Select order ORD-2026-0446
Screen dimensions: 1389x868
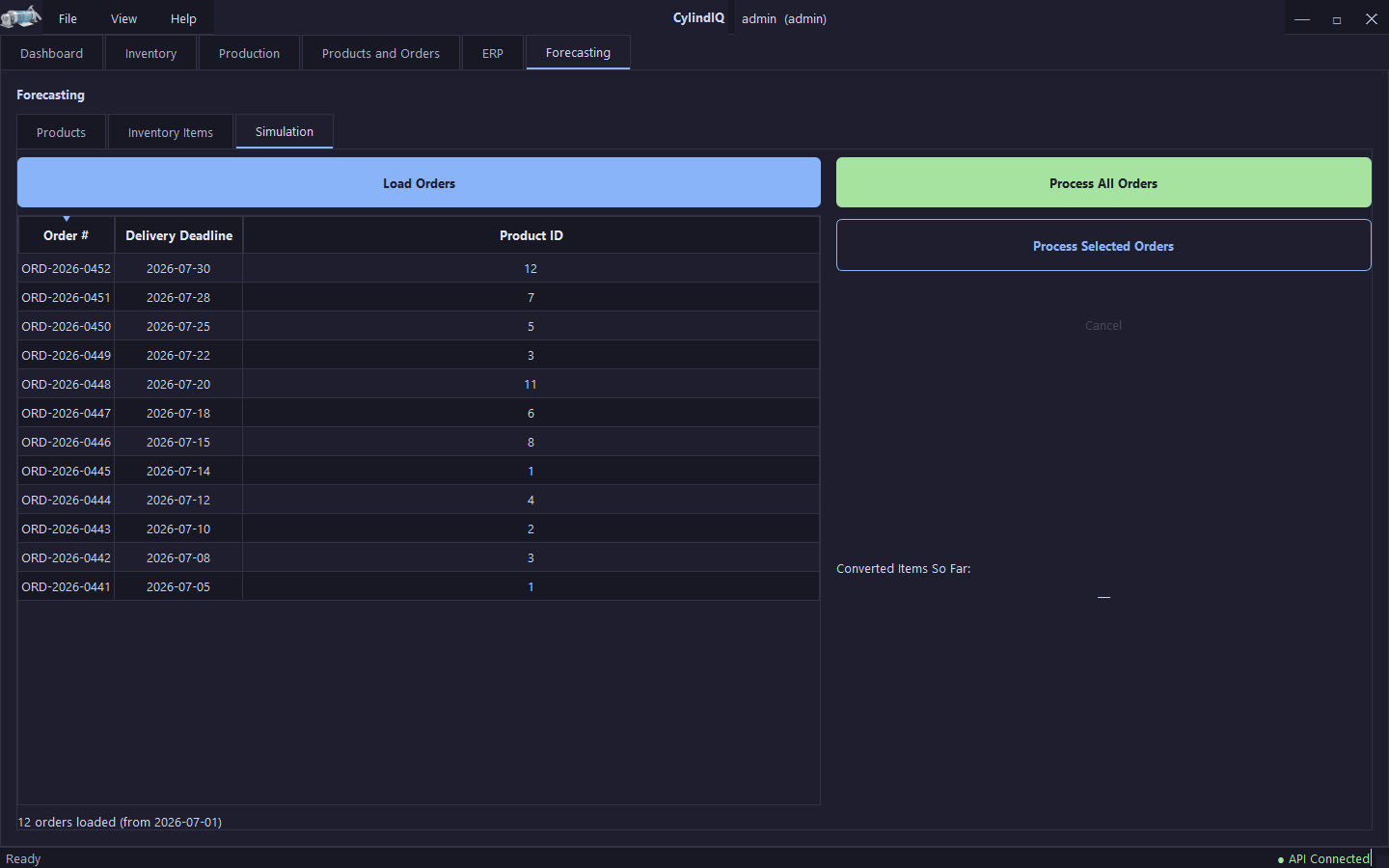pos(67,442)
